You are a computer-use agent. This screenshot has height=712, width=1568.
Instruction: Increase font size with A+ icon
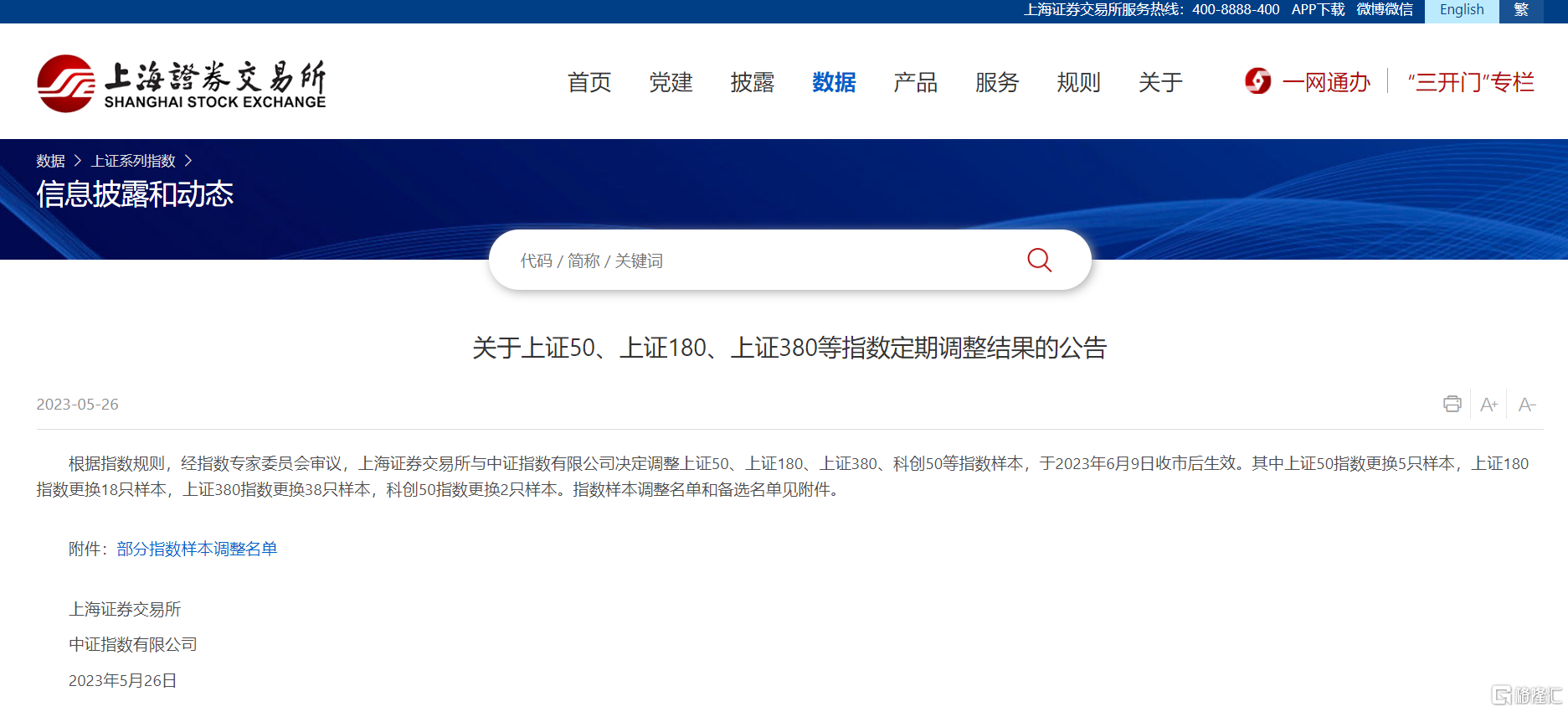tap(1488, 405)
